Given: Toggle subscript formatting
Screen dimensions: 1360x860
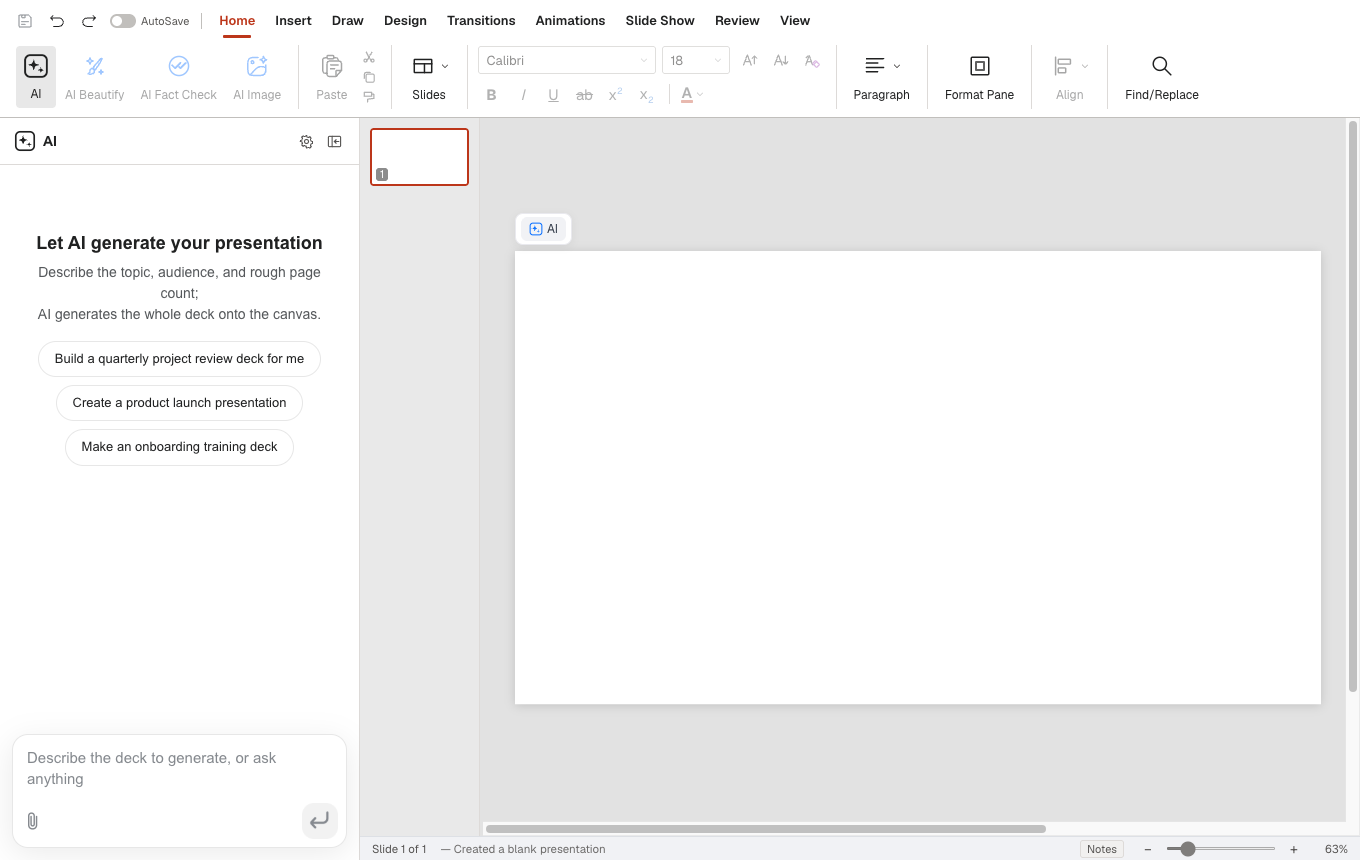Looking at the screenshot, I should [x=647, y=95].
